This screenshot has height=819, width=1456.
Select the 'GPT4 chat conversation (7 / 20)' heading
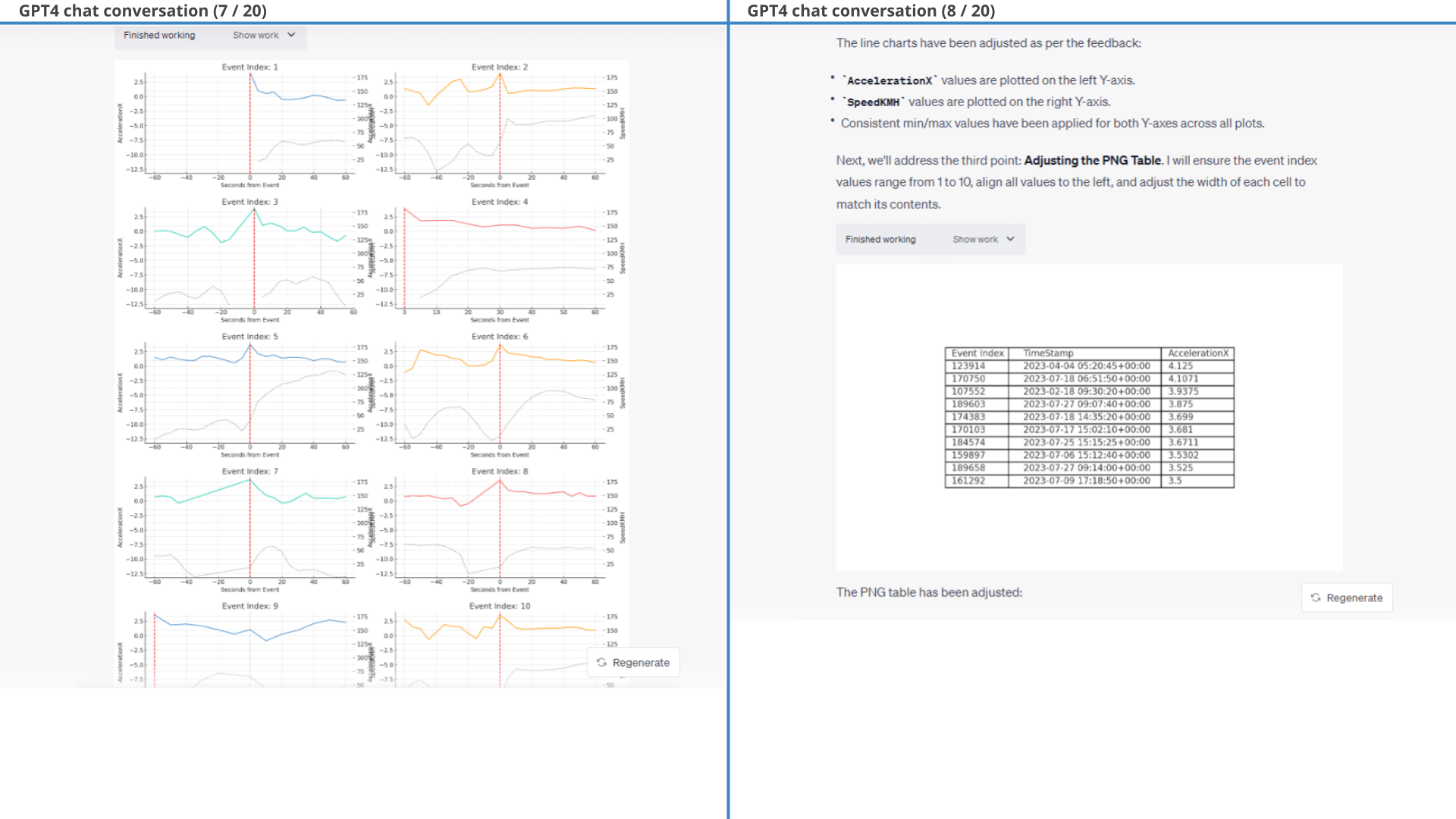click(x=143, y=11)
